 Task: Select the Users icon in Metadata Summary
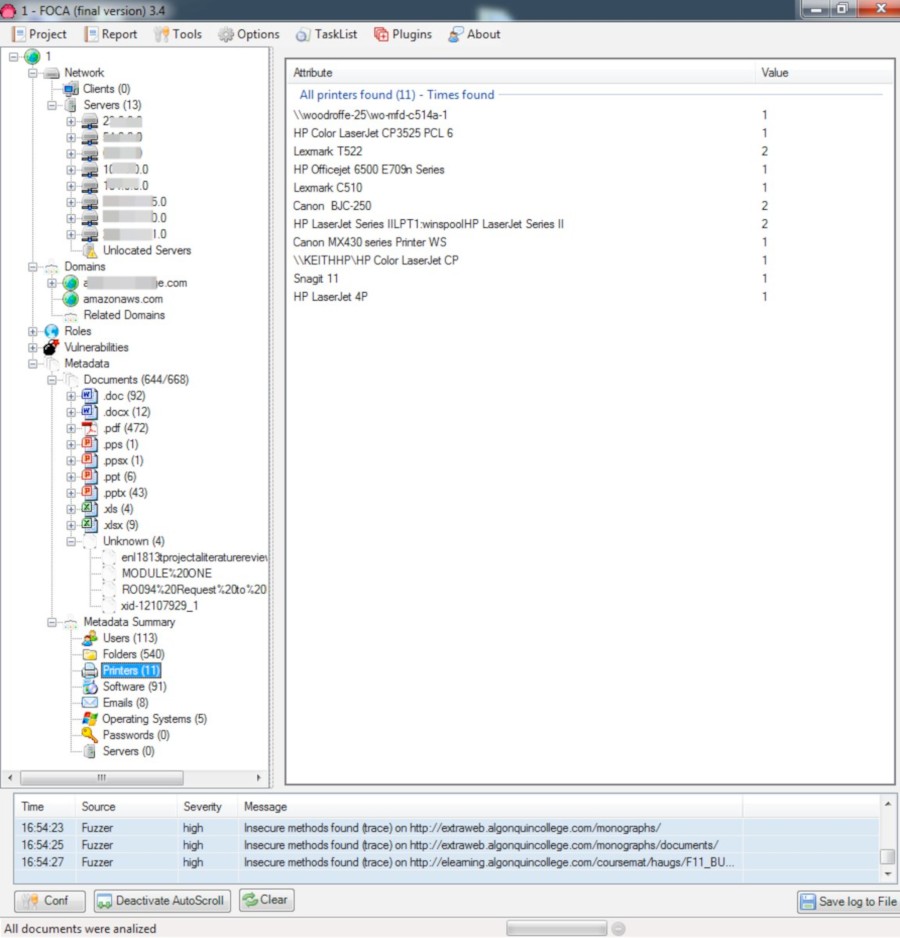90,638
